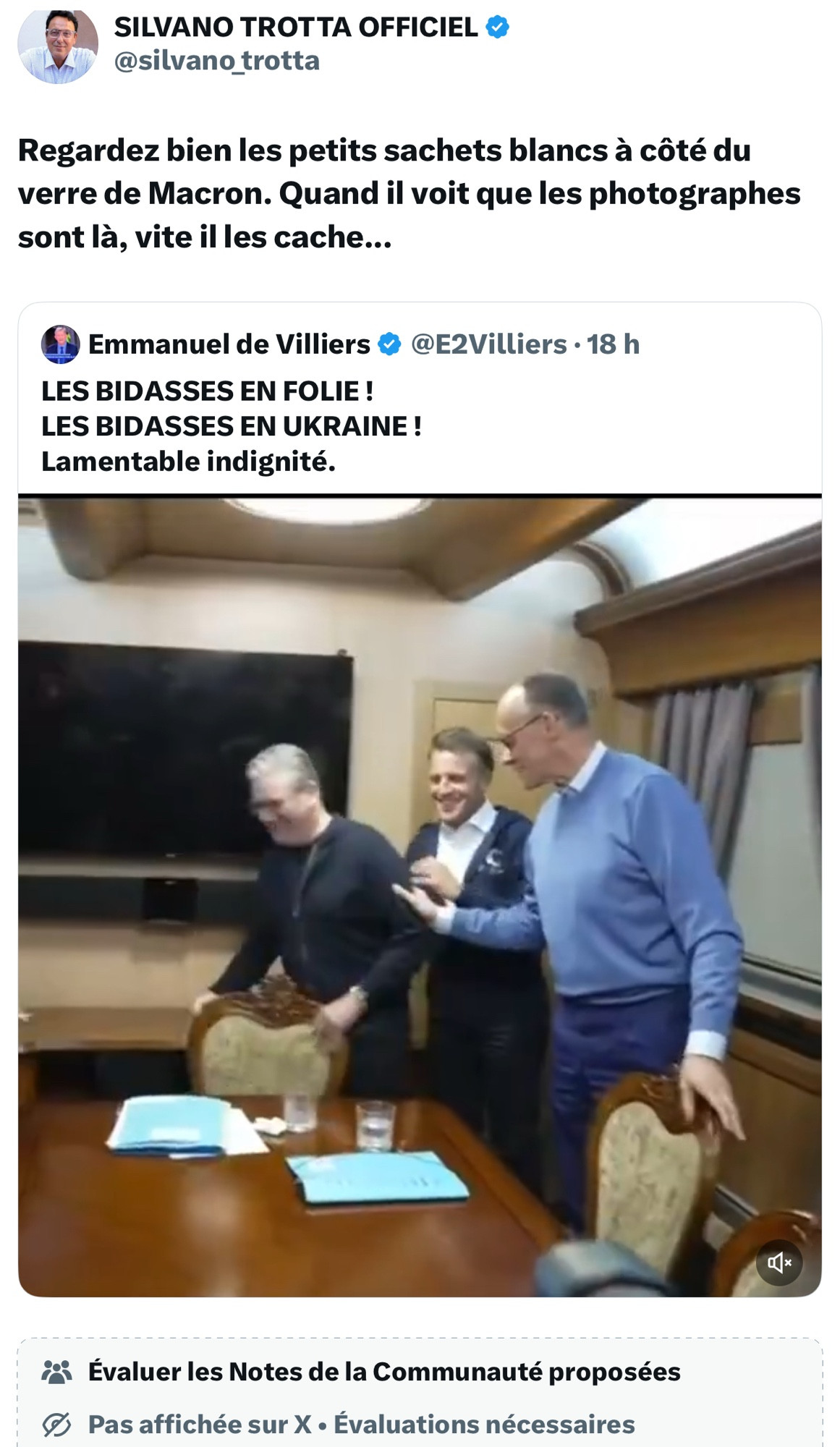The image size is (840, 1447).
Task: Click the main tweet text about Macron
Action: click(x=410, y=193)
